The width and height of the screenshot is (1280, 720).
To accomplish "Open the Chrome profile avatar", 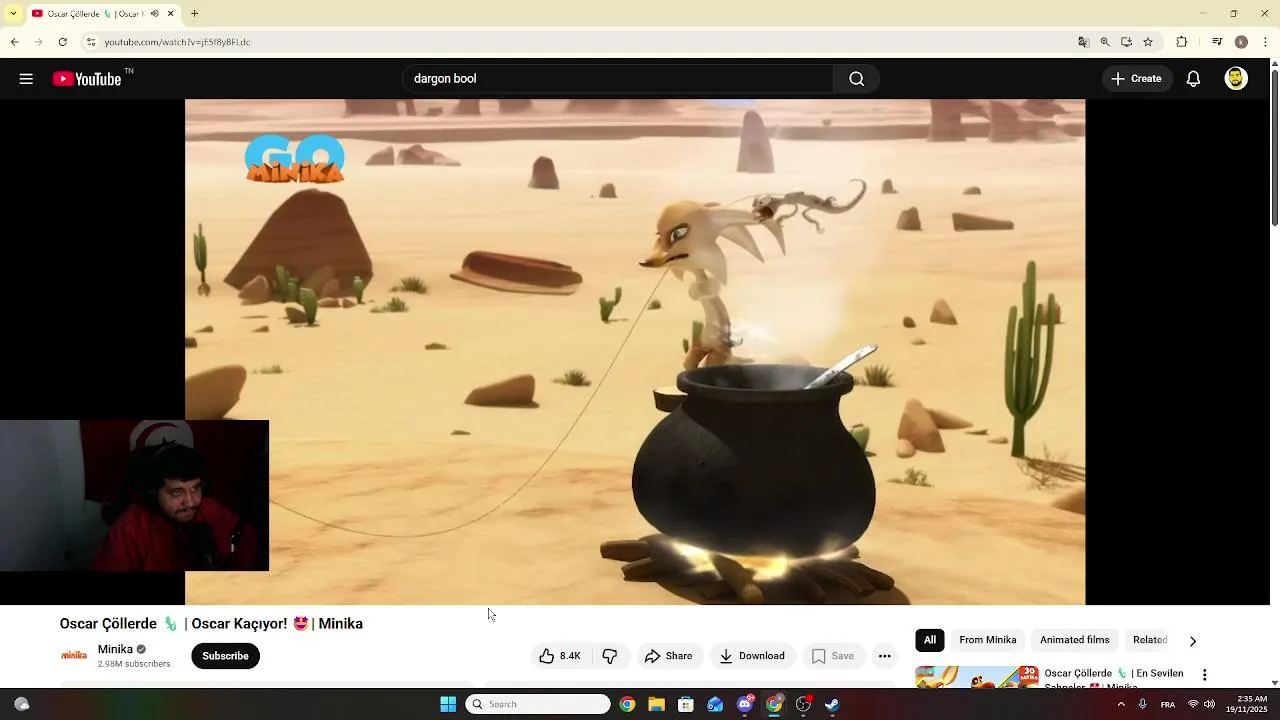I will click(1241, 42).
